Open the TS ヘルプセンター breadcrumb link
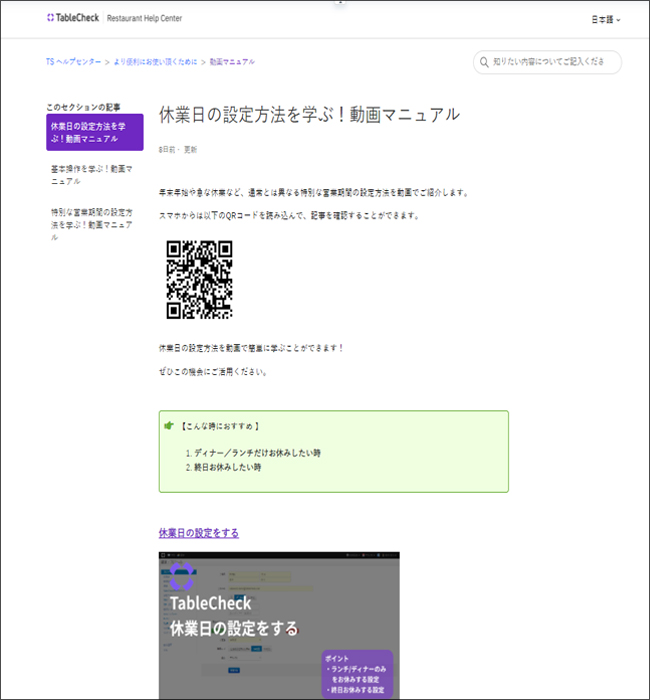650x700 pixels. coord(73,62)
